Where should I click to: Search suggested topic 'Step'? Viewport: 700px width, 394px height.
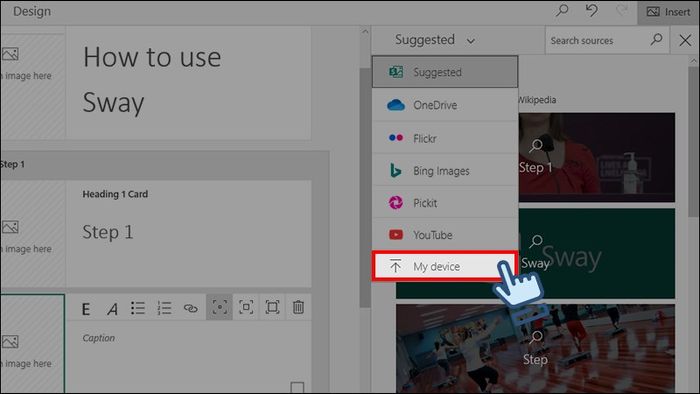pos(535,349)
